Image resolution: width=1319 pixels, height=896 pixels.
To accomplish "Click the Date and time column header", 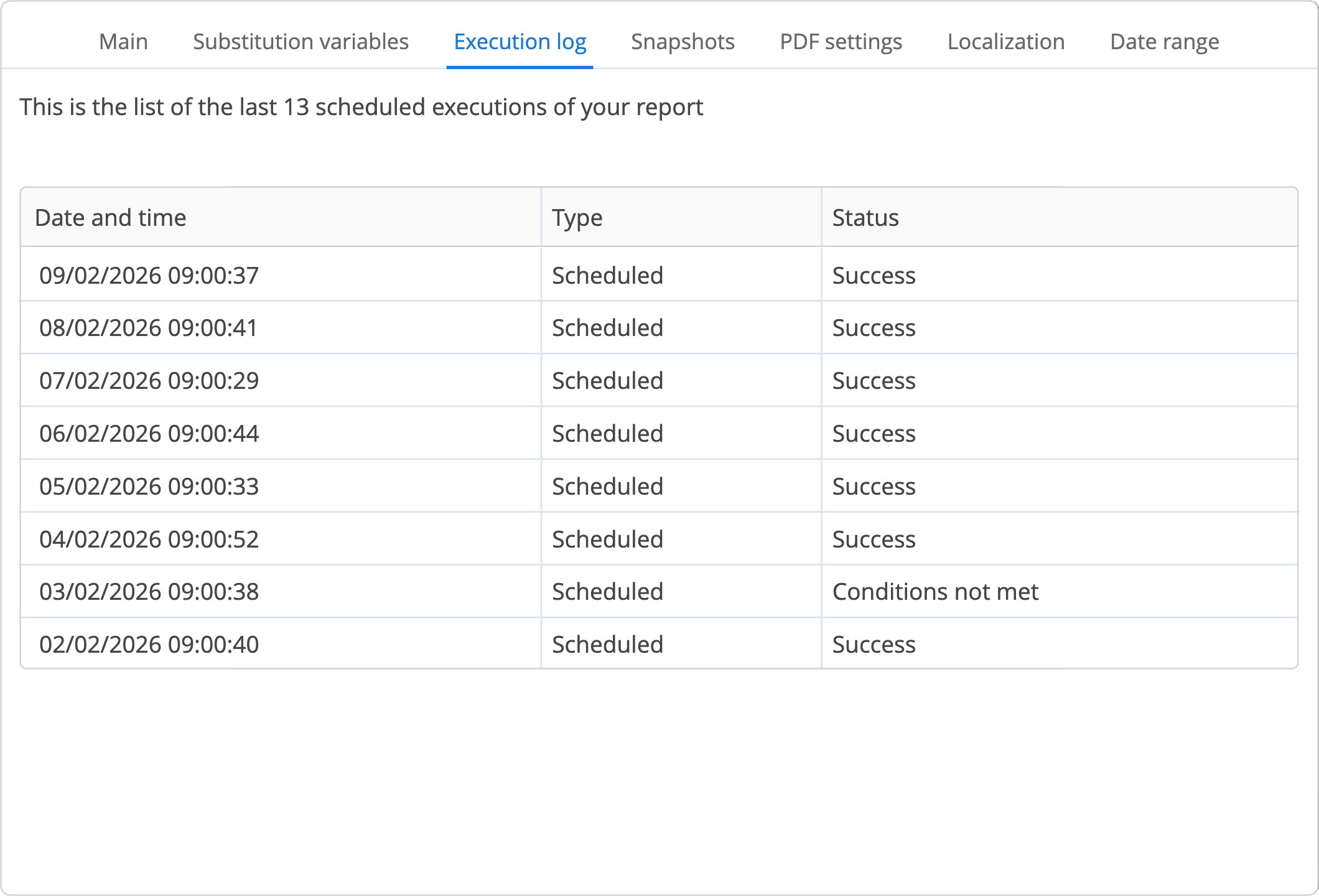I will [x=281, y=217].
